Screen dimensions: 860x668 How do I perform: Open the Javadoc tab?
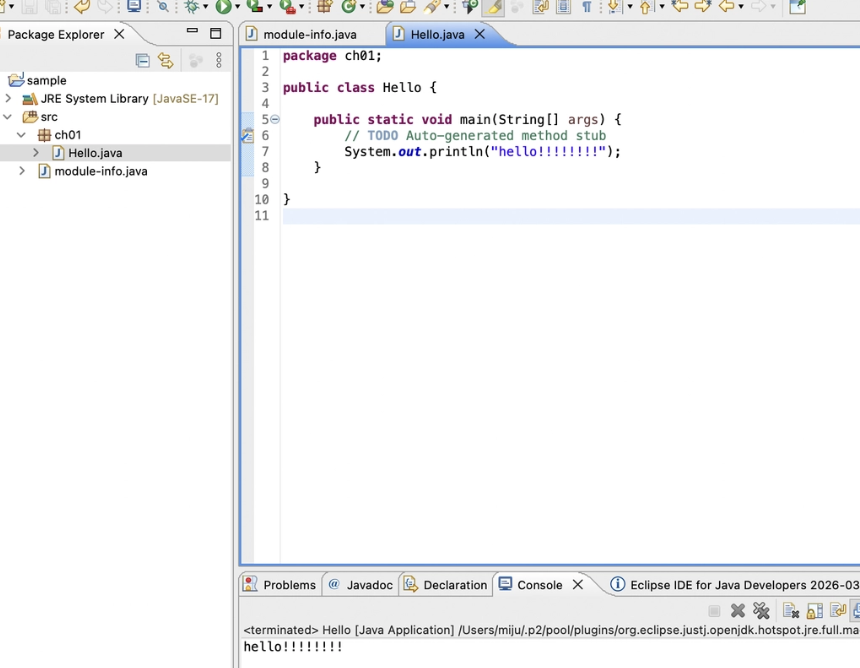[x=361, y=585]
